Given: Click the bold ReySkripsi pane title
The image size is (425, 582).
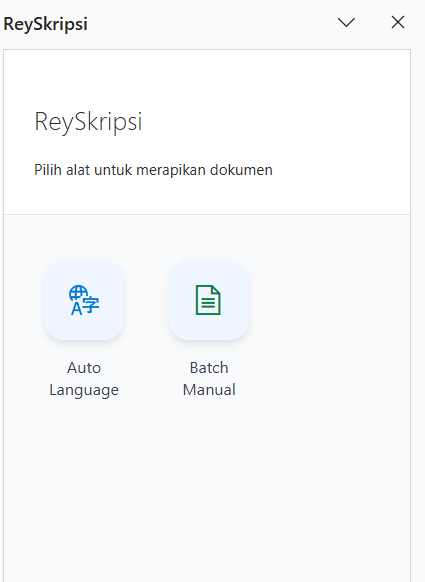Looking at the screenshot, I should click(x=45, y=24).
